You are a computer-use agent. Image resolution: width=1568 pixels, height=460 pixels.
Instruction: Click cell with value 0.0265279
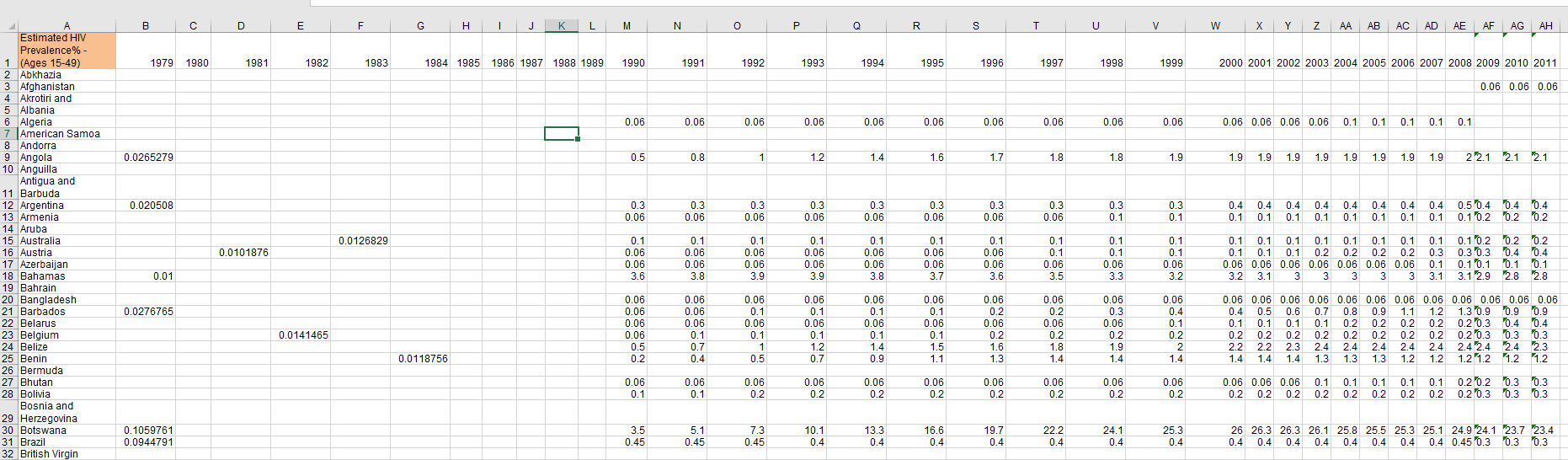click(x=146, y=158)
